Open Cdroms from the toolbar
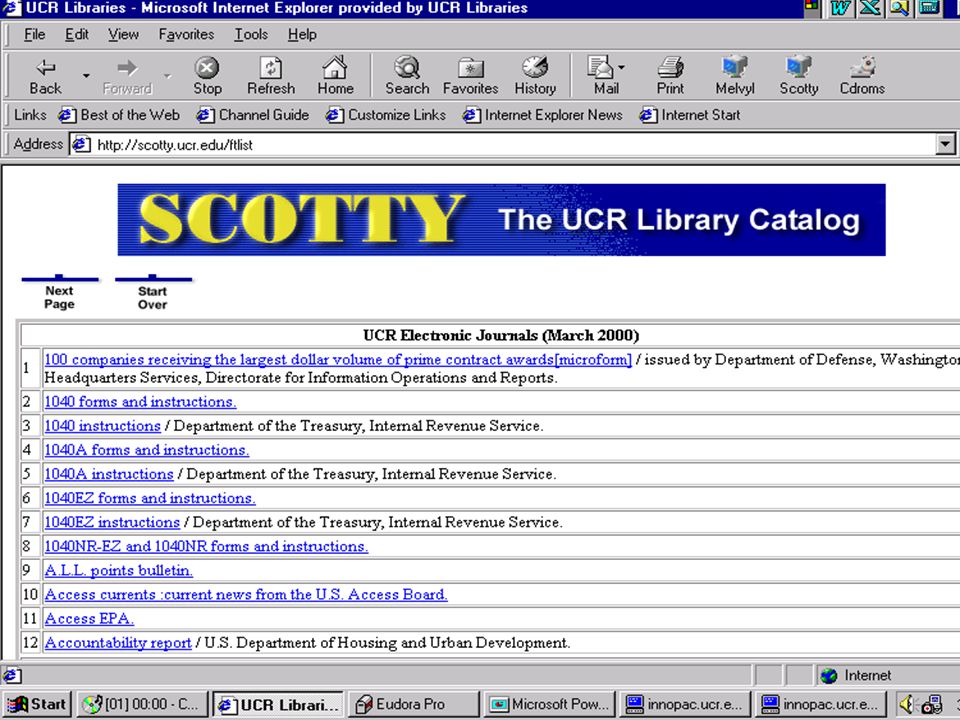 coord(862,76)
